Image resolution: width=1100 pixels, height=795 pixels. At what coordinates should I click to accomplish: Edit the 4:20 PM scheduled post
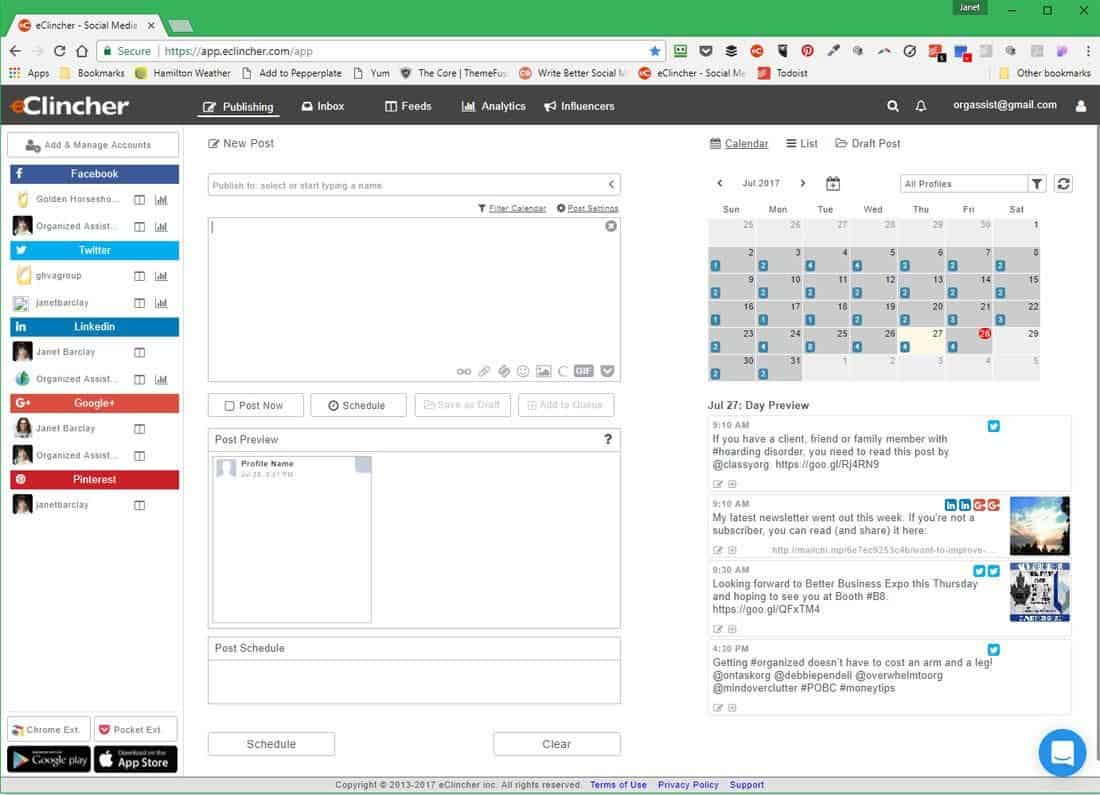(x=718, y=708)
